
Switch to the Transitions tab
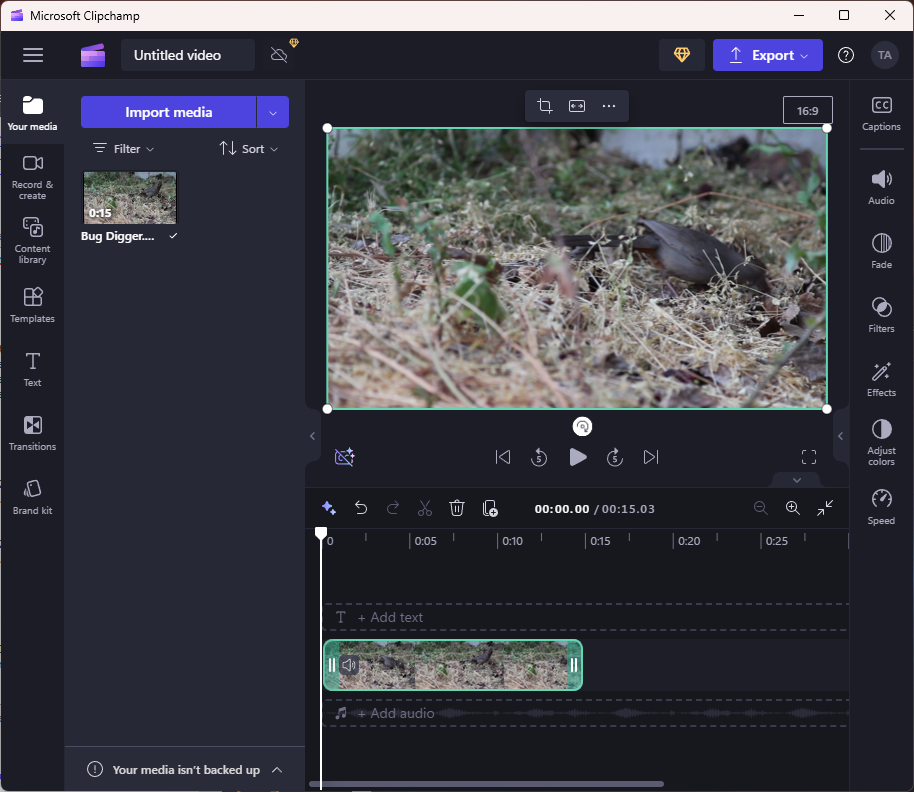tap(32, 433)
